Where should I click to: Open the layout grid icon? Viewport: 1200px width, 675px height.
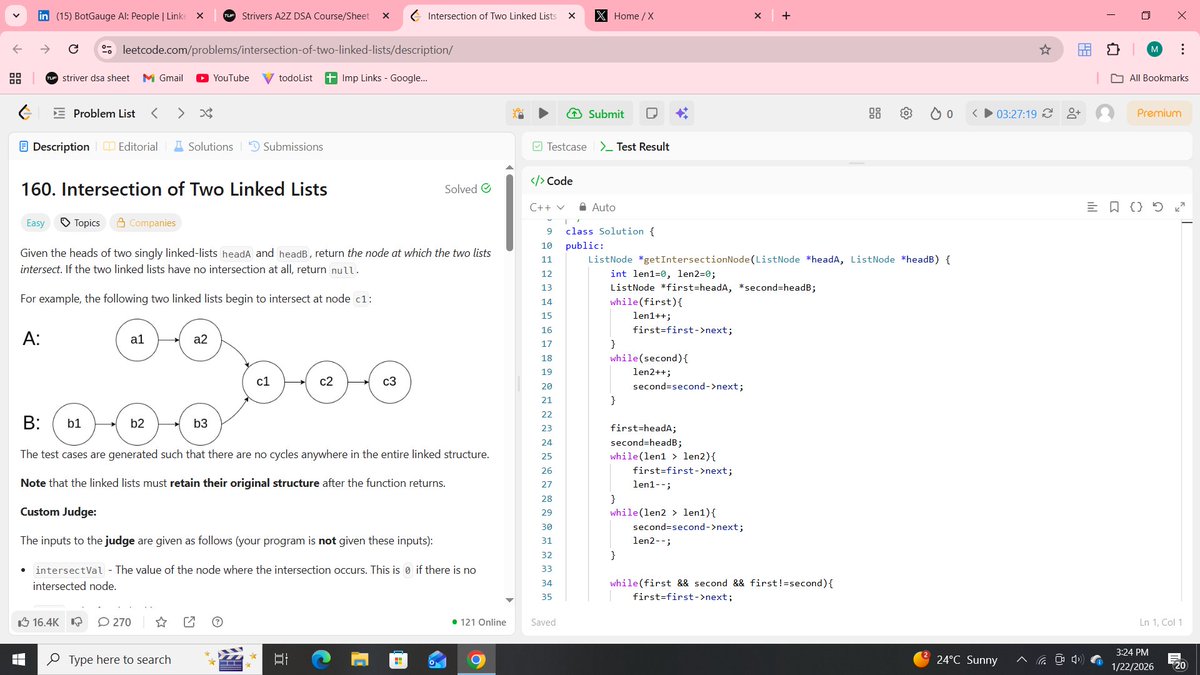pyautogui.click(x=875, y=114)
